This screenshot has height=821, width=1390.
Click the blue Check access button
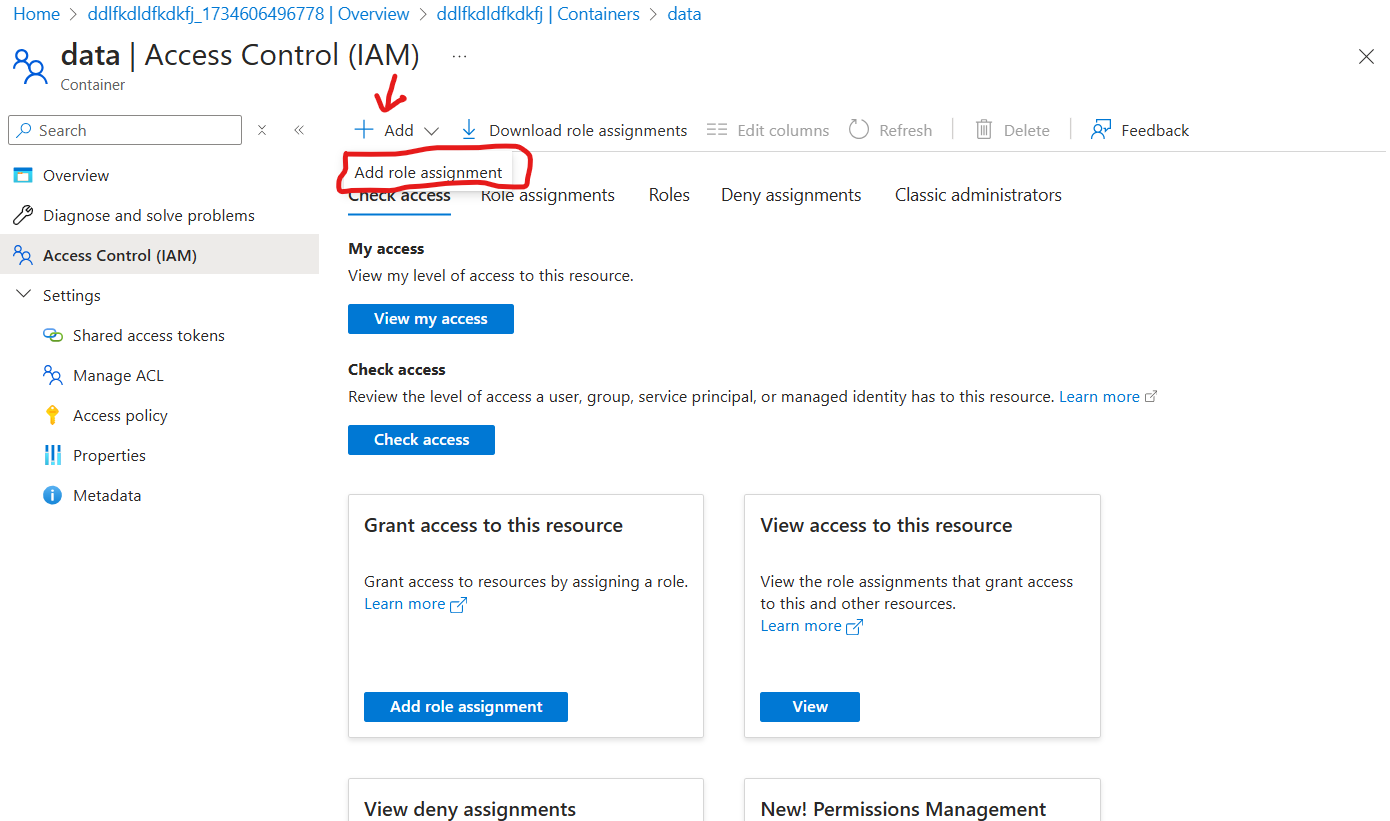[421, 440]
